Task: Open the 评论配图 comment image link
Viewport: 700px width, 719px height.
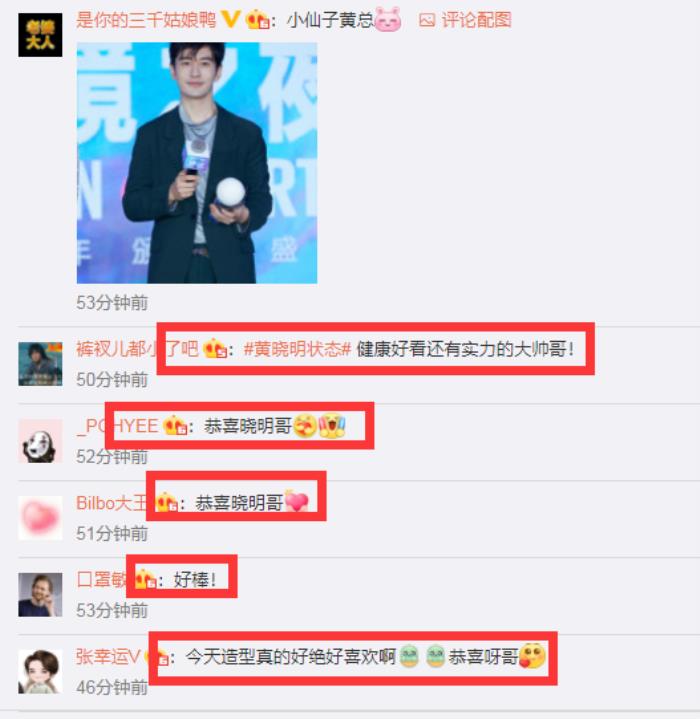Action: click(x=465, y=20)
